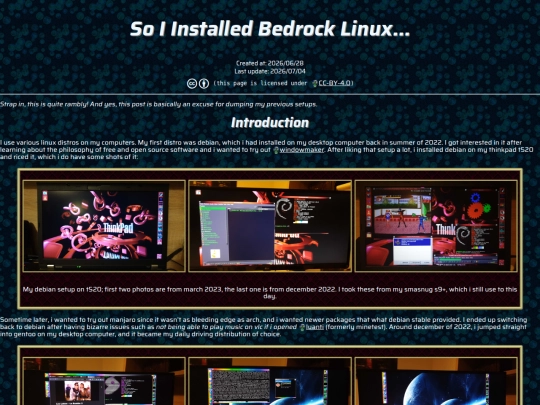Click the attribution person icon

pyautogui.click(x=204, y=84)
